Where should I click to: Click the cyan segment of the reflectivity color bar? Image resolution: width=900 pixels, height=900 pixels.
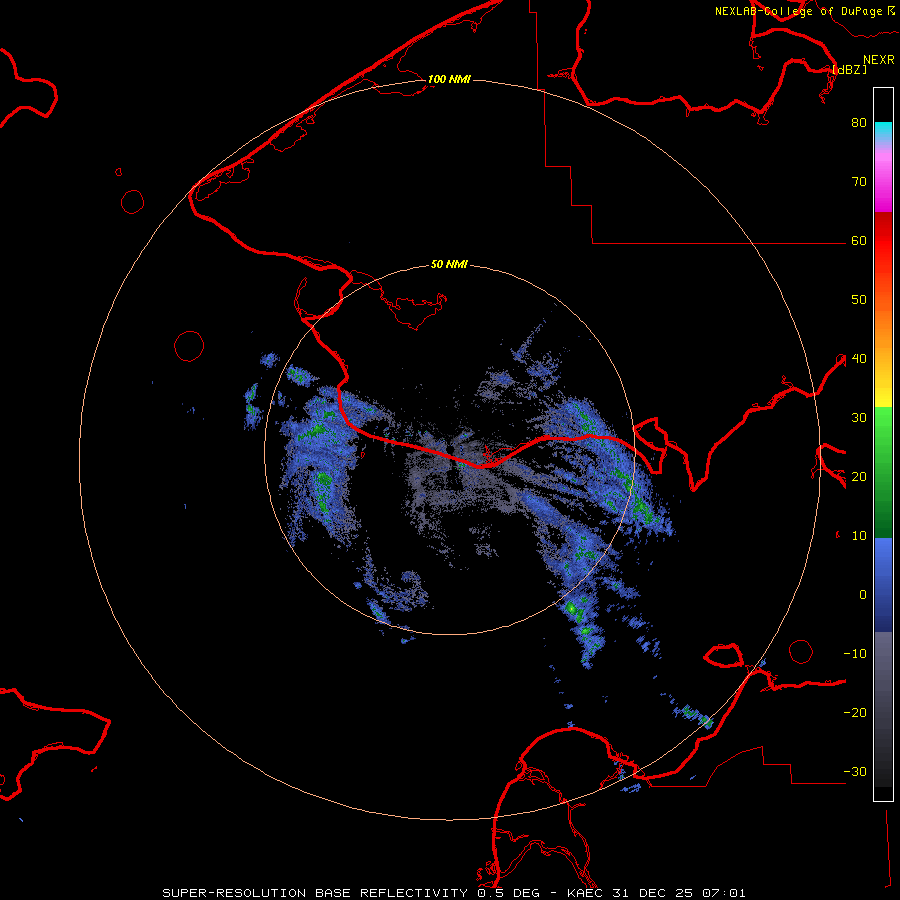883,131
